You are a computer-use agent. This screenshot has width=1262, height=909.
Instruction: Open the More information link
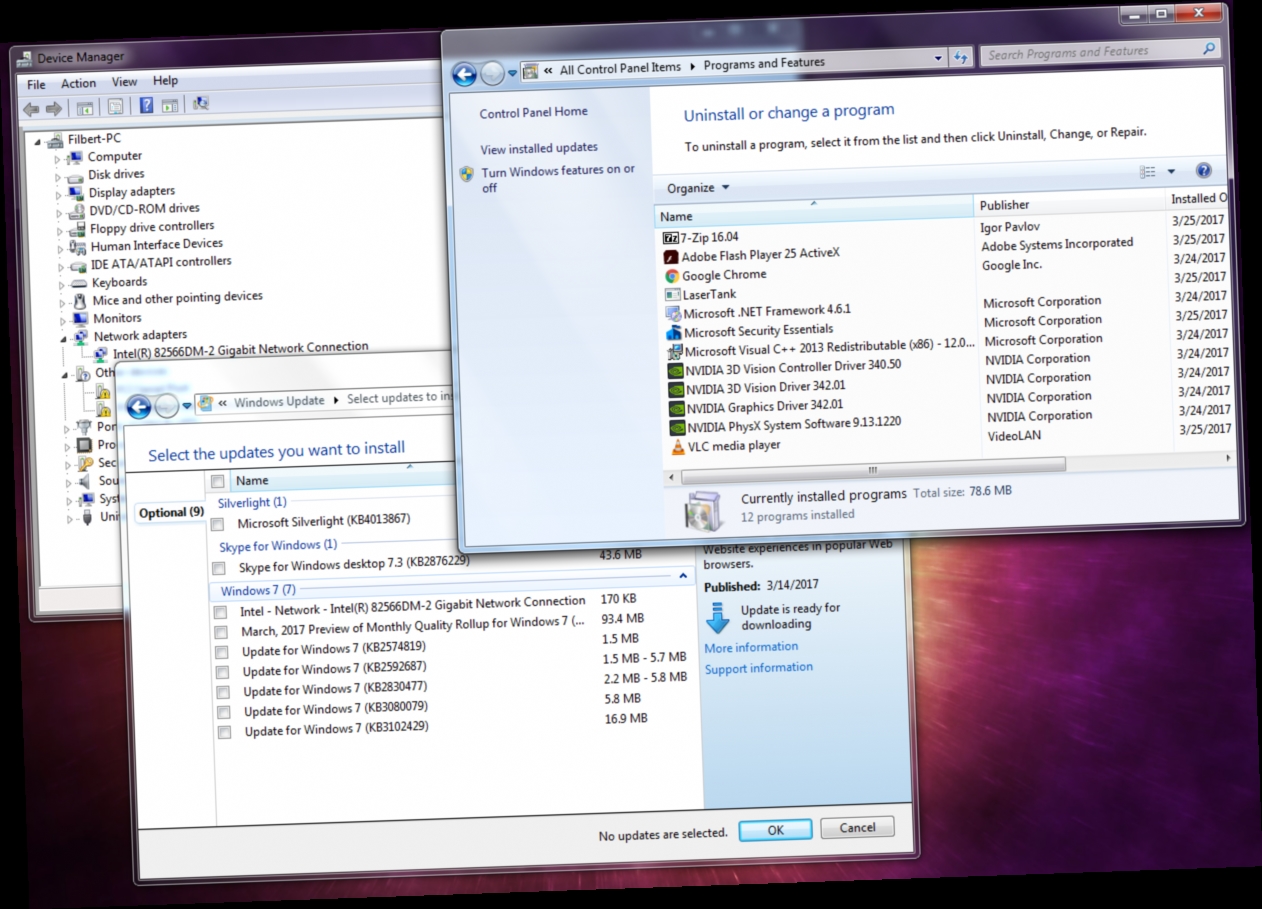[x=751, y=647]
